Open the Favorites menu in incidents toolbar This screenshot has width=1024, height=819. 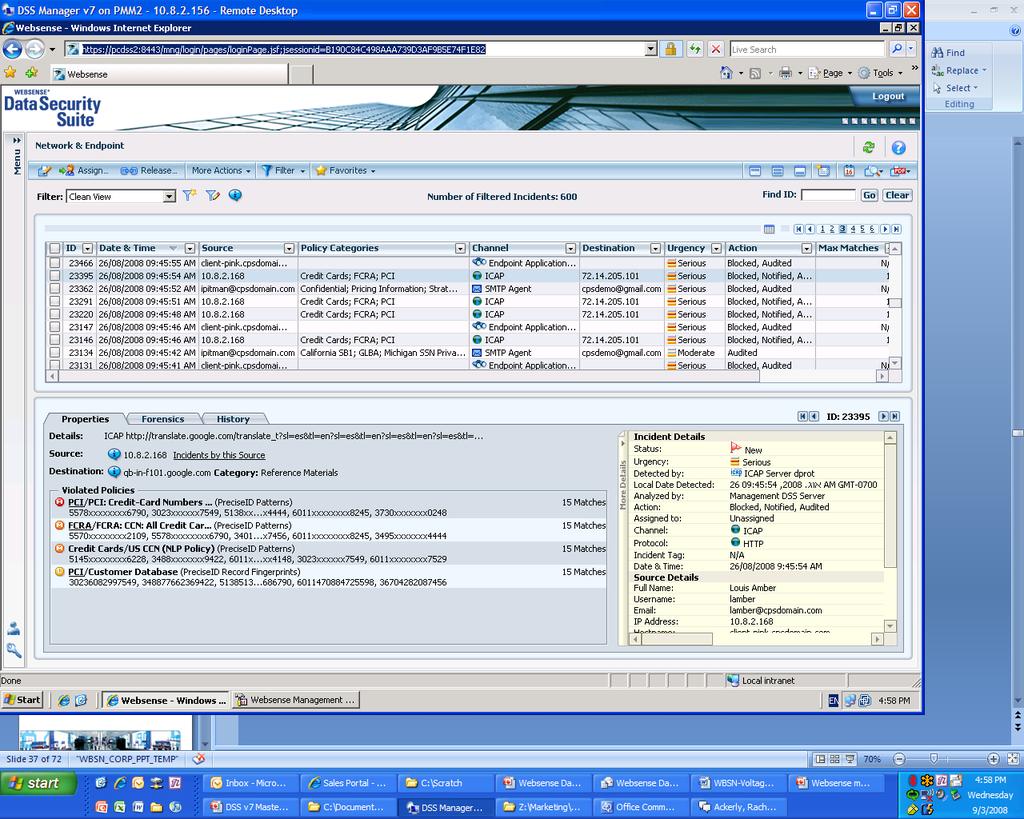[345, 170]
